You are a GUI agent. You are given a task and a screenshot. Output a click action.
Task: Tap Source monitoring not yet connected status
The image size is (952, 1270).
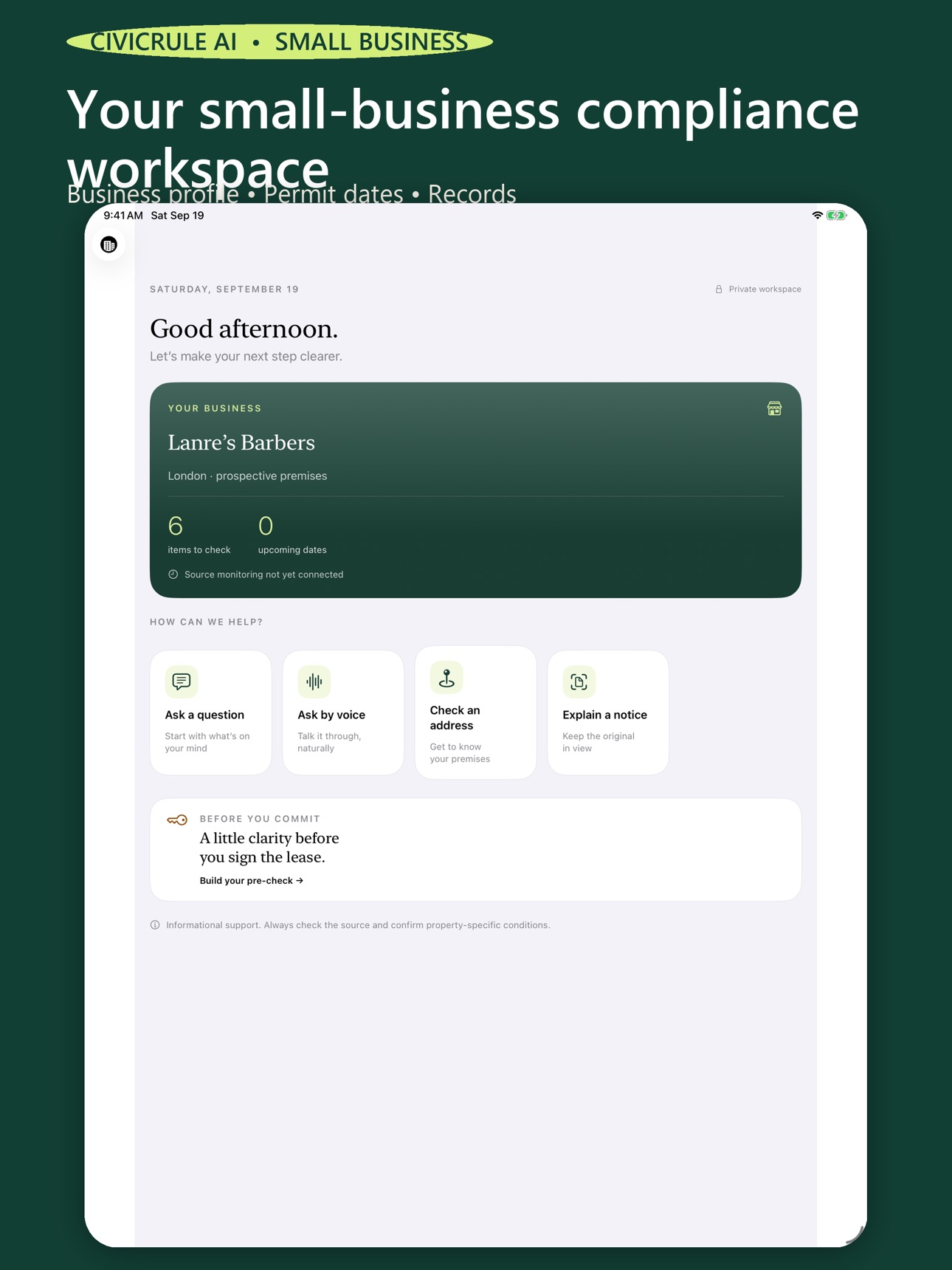tap(263, 574)
